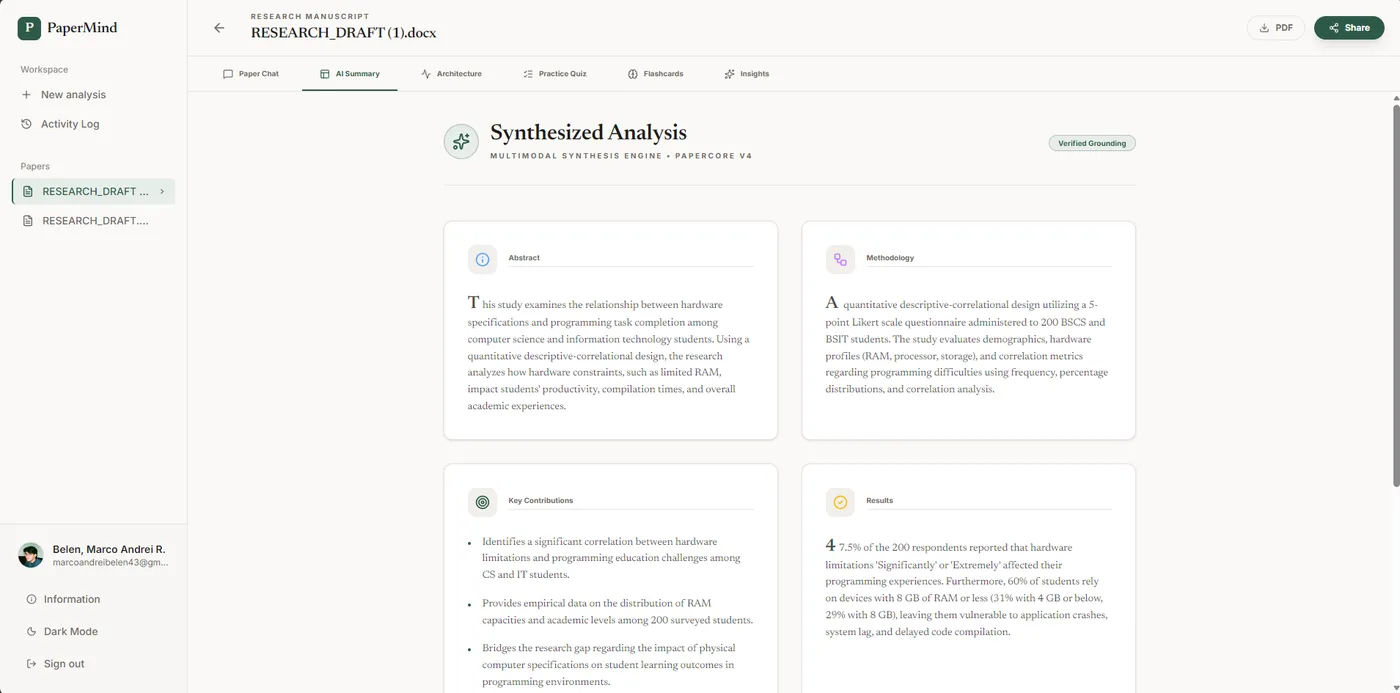Click the name Belen, Marco Andrei R.
The width and height of the screenshot is (1400, 693).
[x=109, y=550]
